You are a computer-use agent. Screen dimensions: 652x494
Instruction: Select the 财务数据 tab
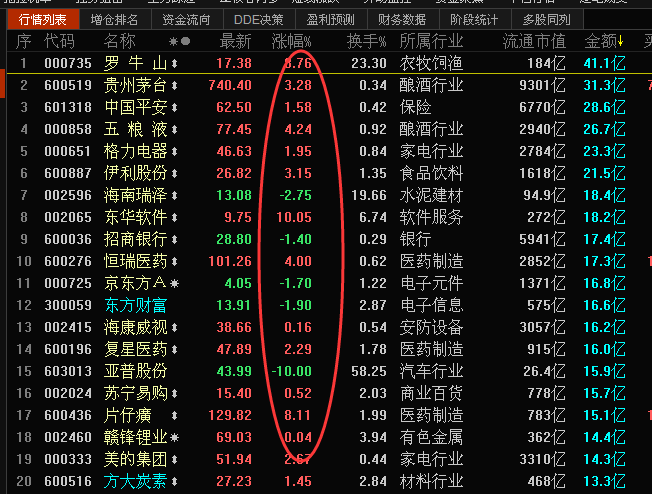coord(403,20)
